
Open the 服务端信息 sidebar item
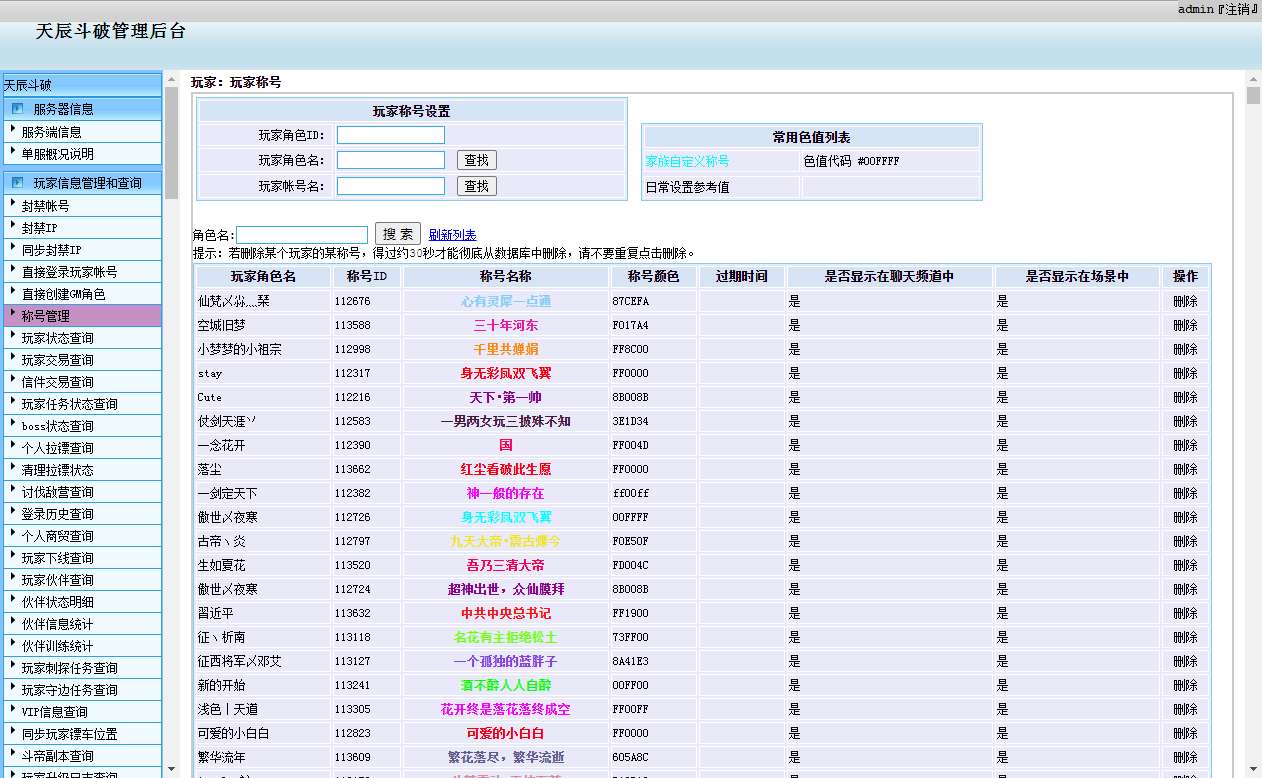(52, 132)
